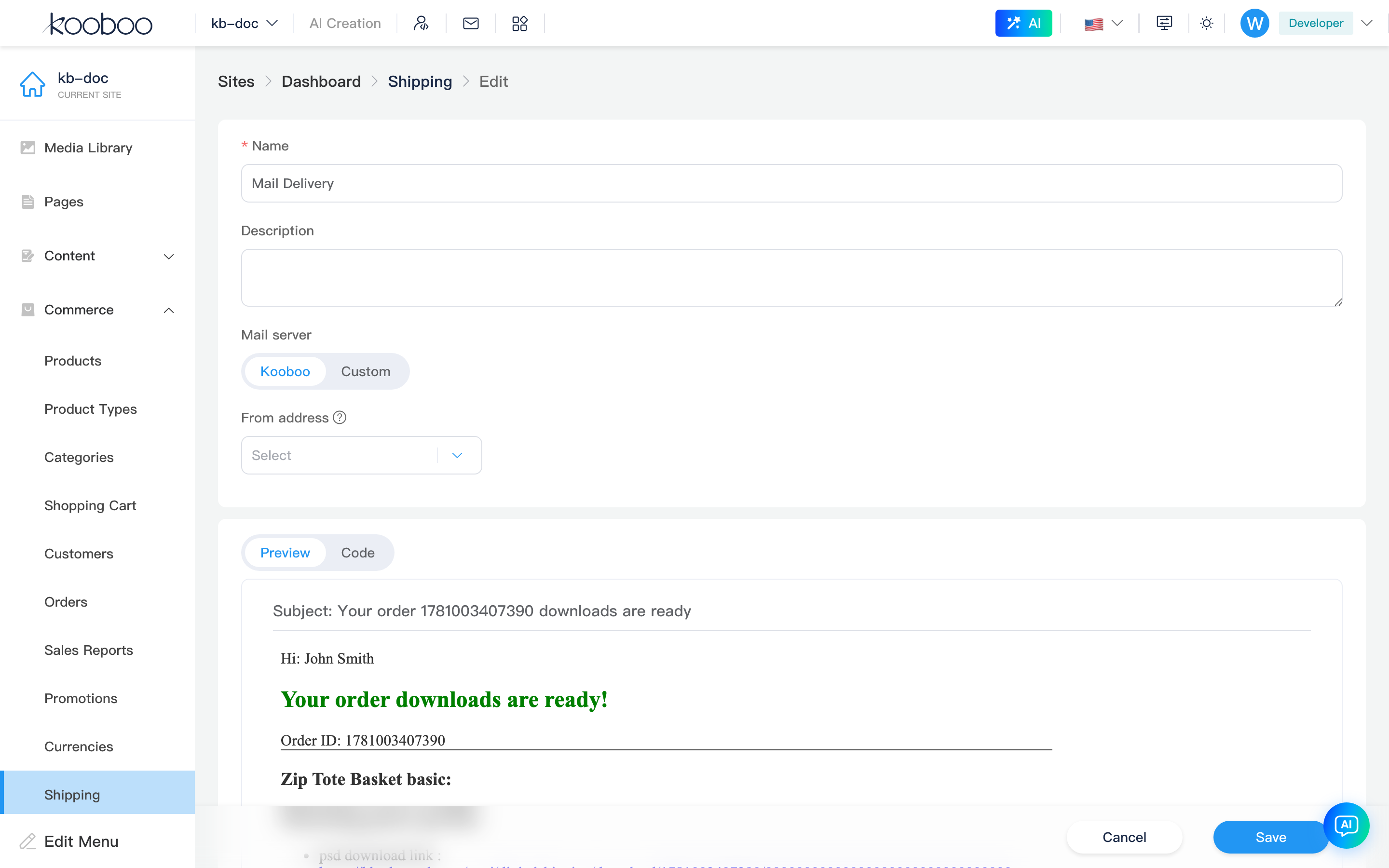Image resolution: width=1389 pixels, height=868 pixels.
Task: Open the mail envelope icon
Action: (471, 24)
